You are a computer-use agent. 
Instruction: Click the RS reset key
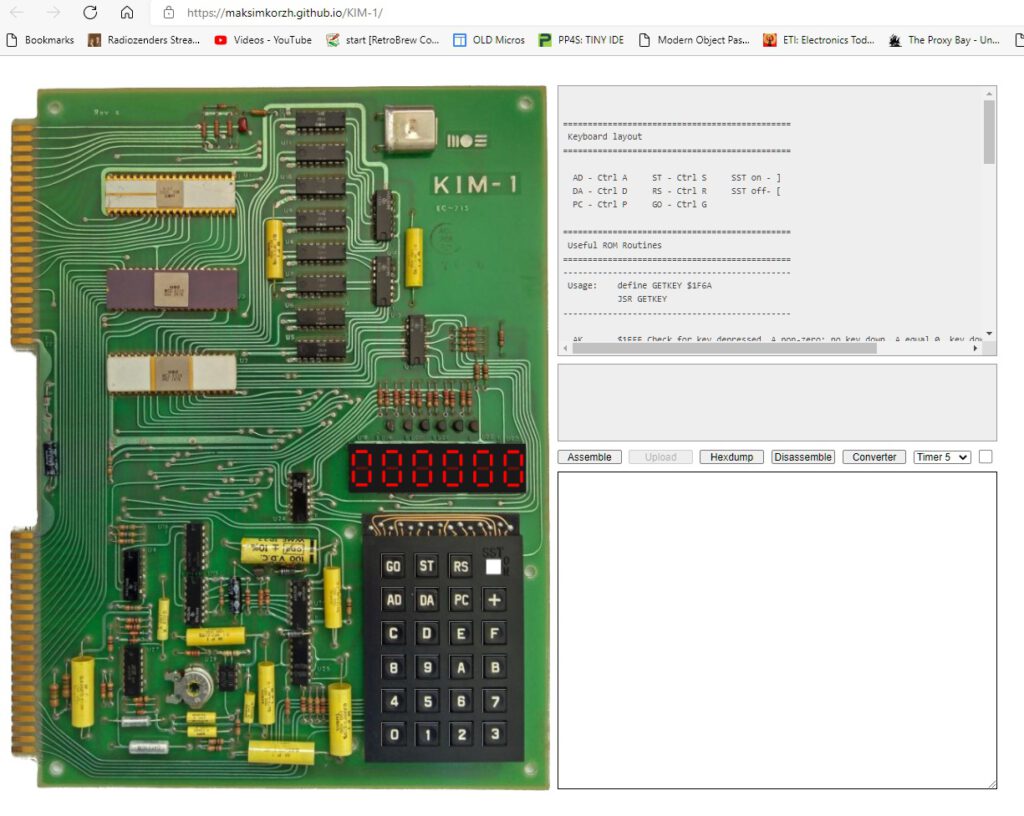tap(460, 566)
